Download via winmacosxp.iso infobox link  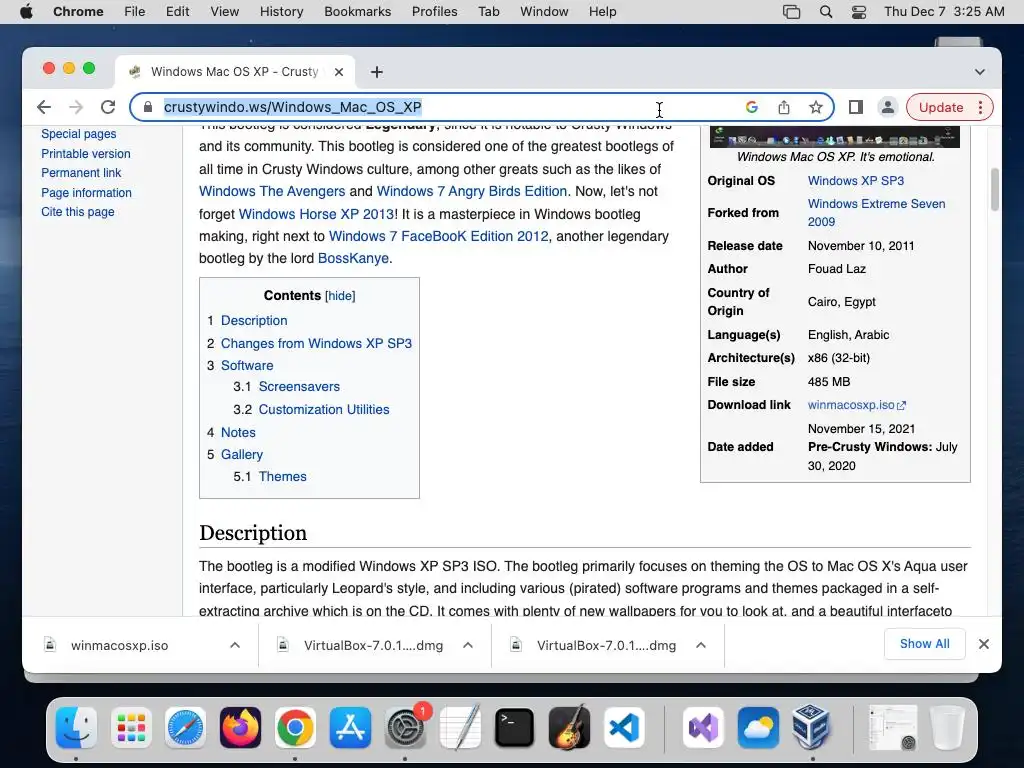pyautogui.click(x=856, y=405)
